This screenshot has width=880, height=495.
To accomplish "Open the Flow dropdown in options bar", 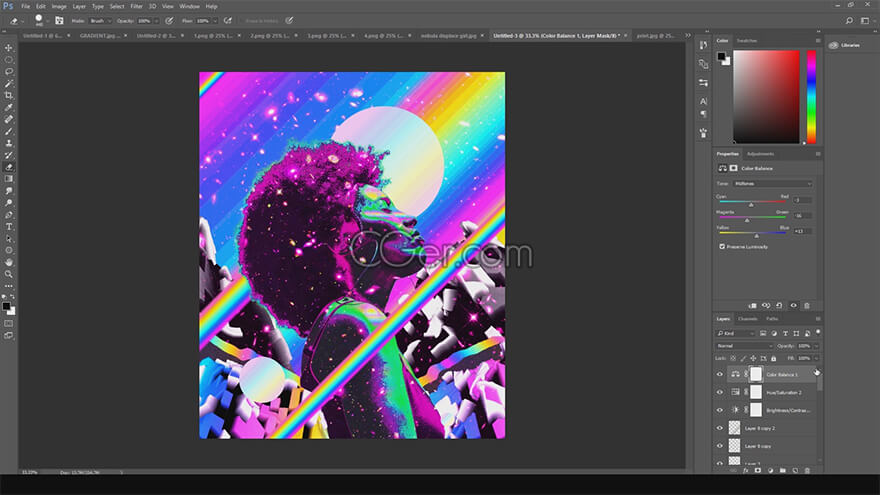I will tap(214, 21).
